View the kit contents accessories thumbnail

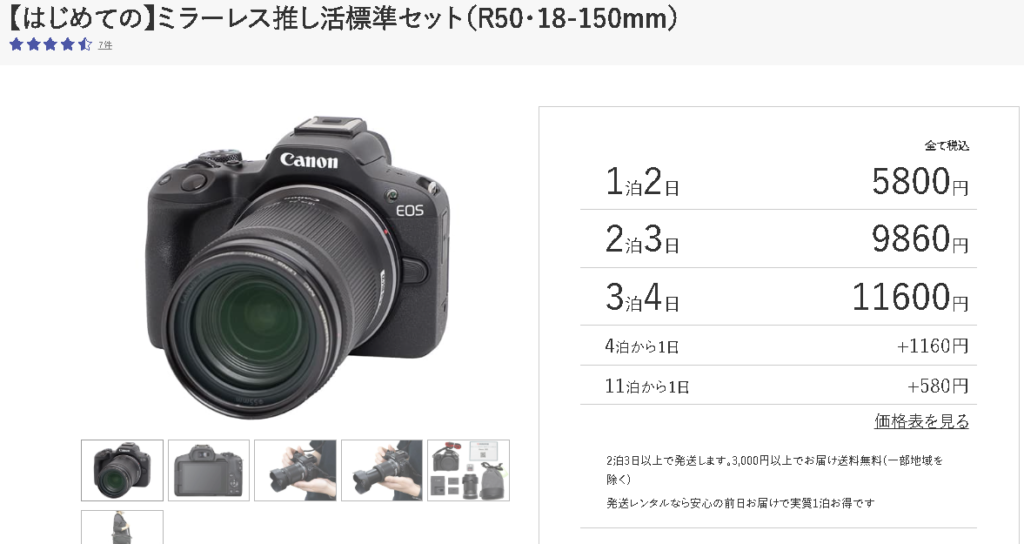(468, 470)
